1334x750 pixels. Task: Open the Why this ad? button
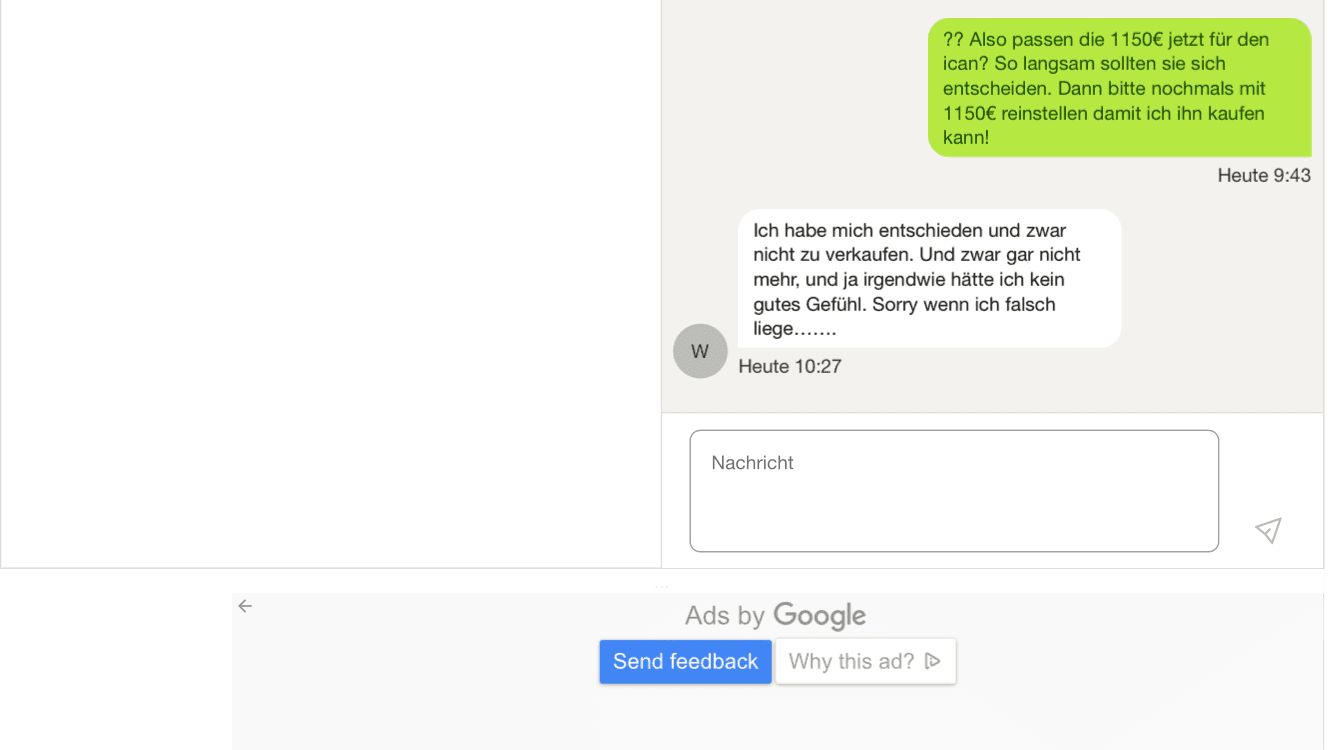coord(865,661)
